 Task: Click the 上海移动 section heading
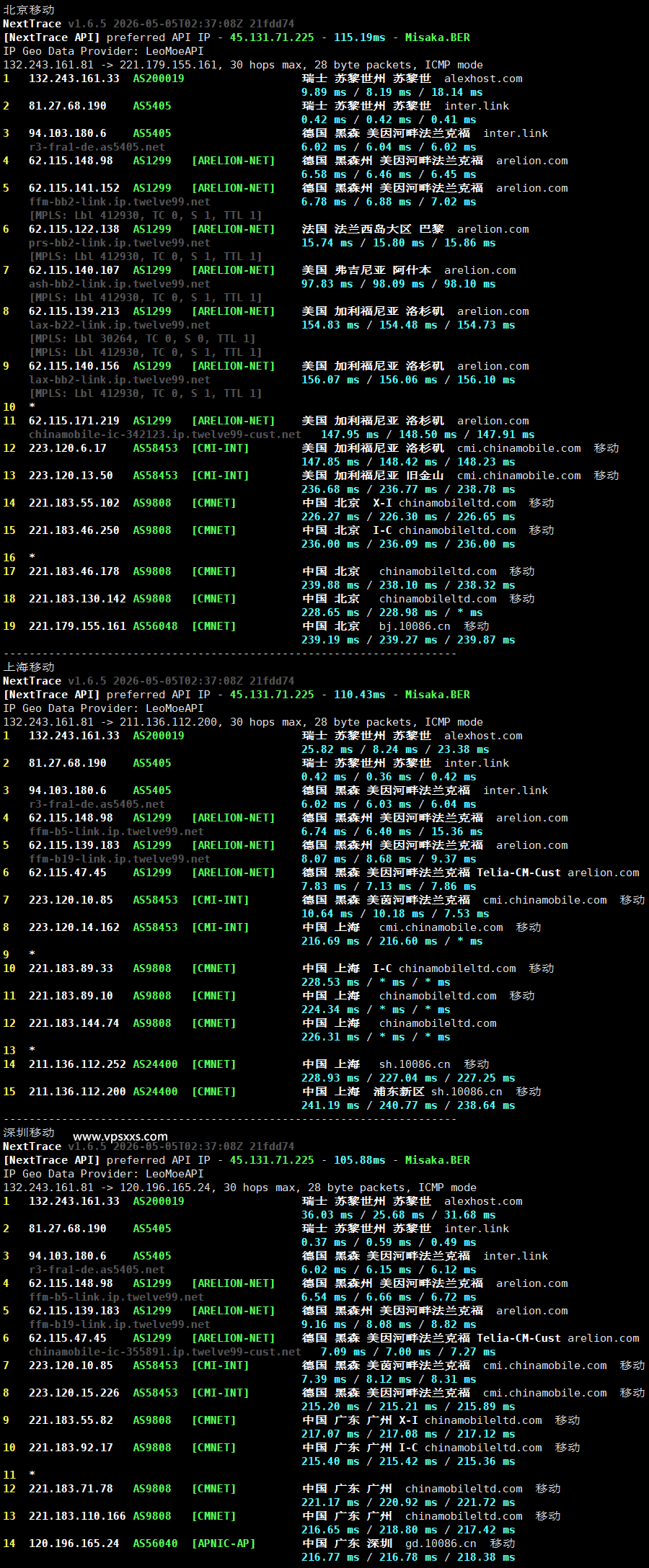(29, 667)
